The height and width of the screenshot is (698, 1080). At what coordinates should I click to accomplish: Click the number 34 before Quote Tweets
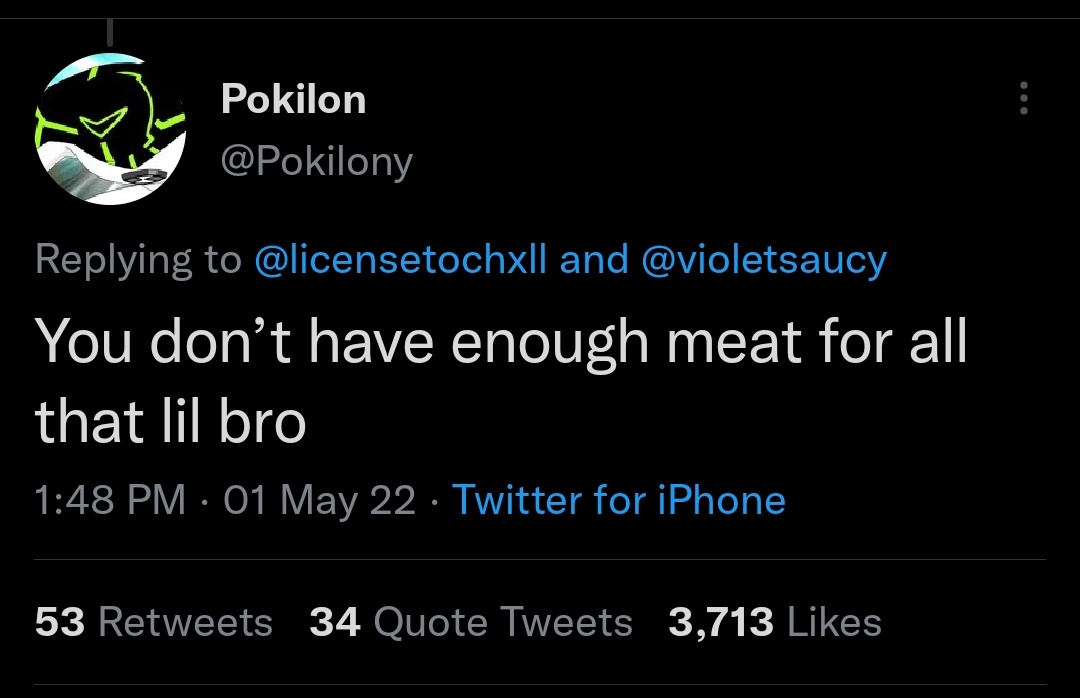(x=335, y=622)
